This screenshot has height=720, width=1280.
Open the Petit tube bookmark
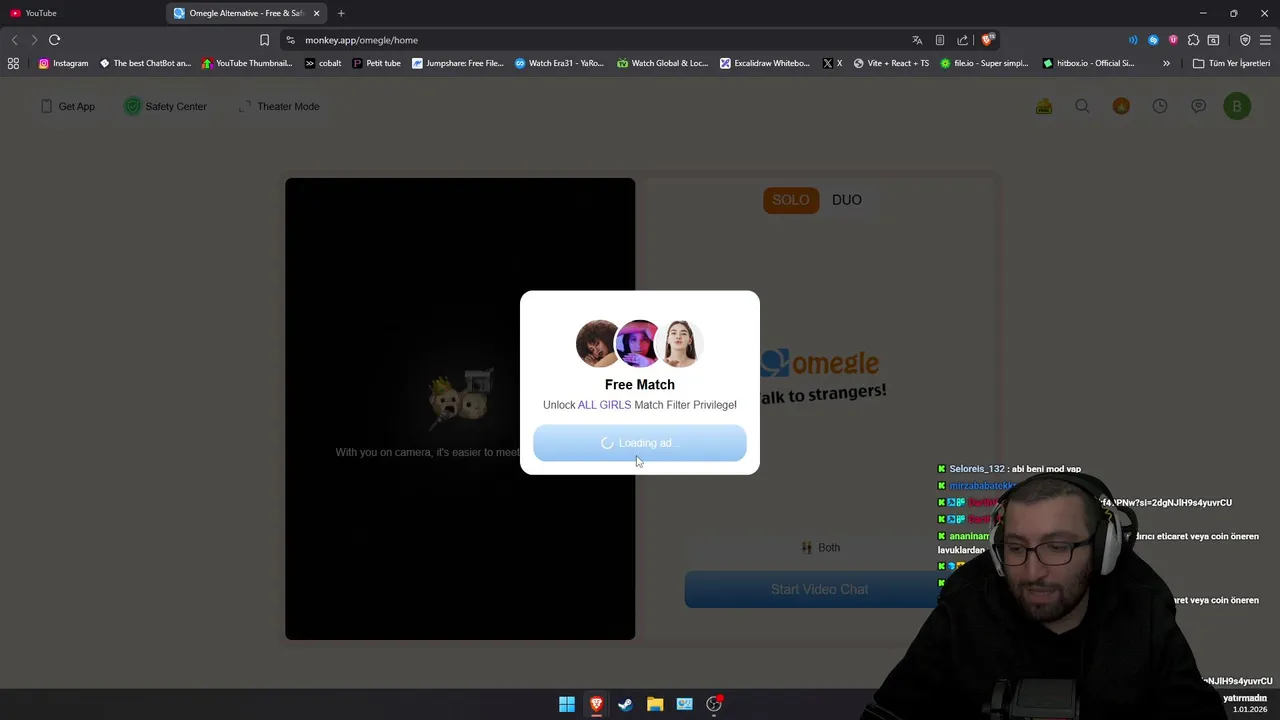point(377,63)
